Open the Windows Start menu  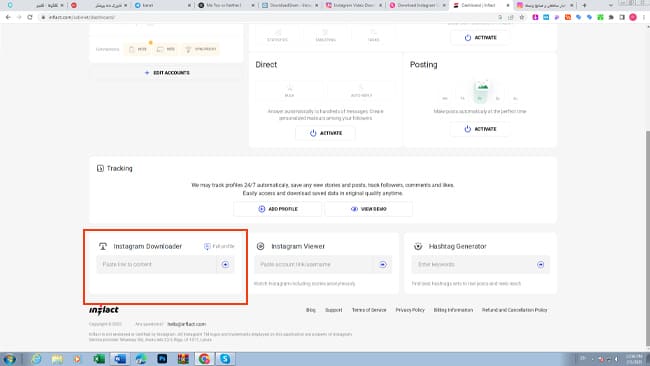click(x=9, y=359)
